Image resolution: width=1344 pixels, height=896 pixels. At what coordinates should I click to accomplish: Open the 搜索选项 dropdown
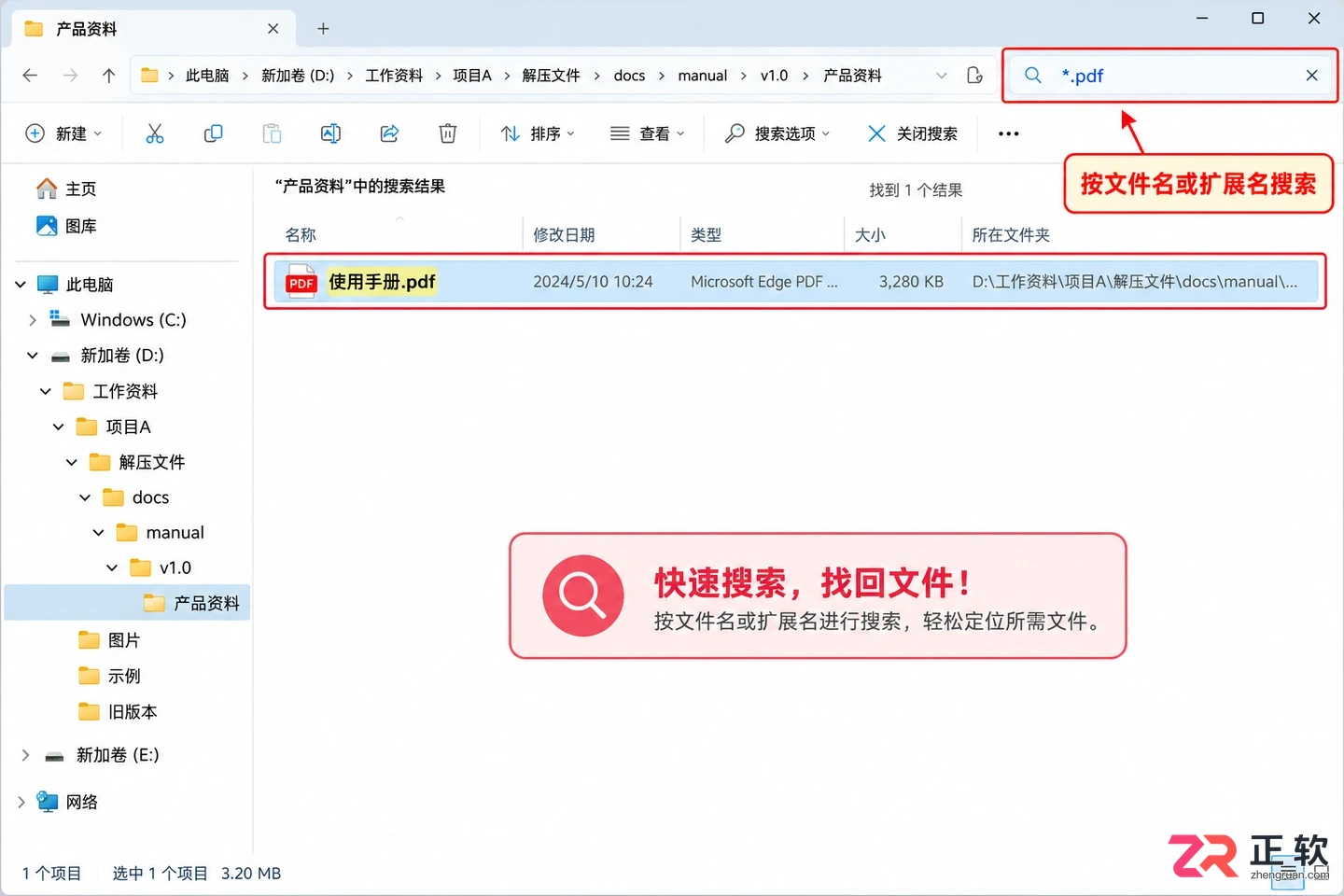pos(777,133)
